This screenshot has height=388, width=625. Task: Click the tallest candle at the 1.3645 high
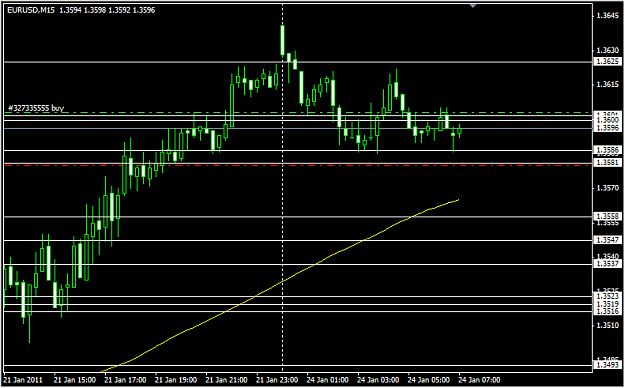coord(283,40)
